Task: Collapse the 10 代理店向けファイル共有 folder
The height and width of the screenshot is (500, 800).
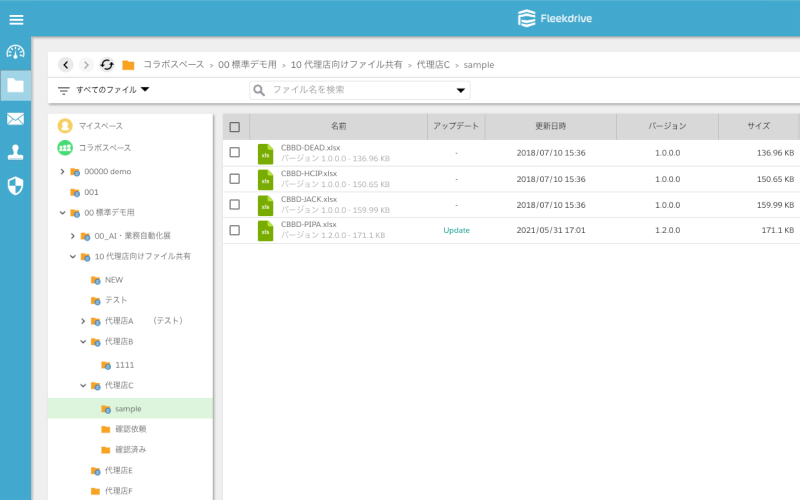Action: (72, 257)
